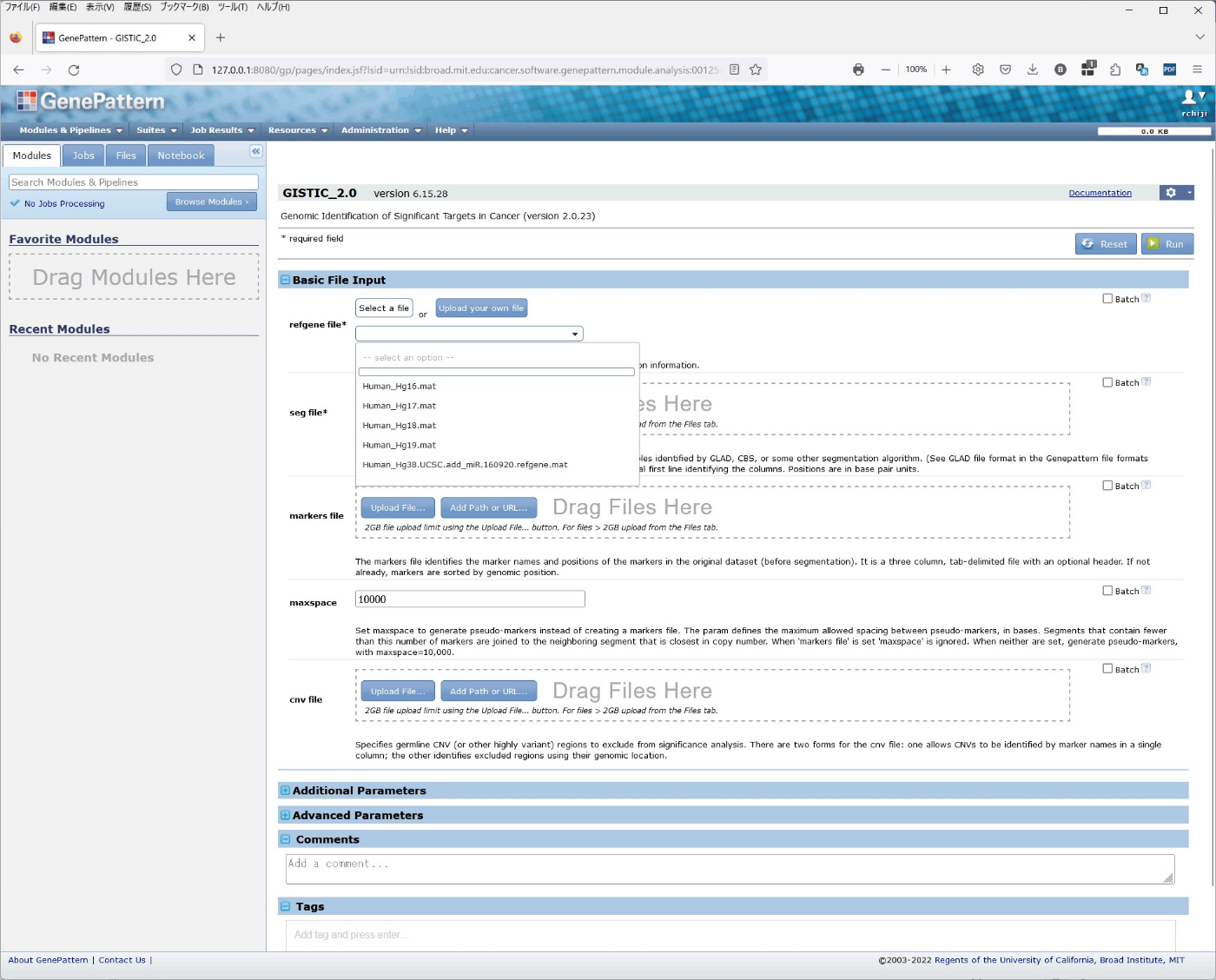
Task: Zoom in with the plus icon
Action: click(x=946, y=70)
